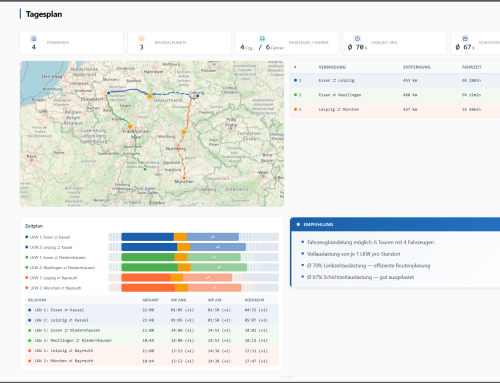Click the Wechselpunkte diamond icon
Image resolution: width=500 pixels, height=383 pixels.
[141, 38]
